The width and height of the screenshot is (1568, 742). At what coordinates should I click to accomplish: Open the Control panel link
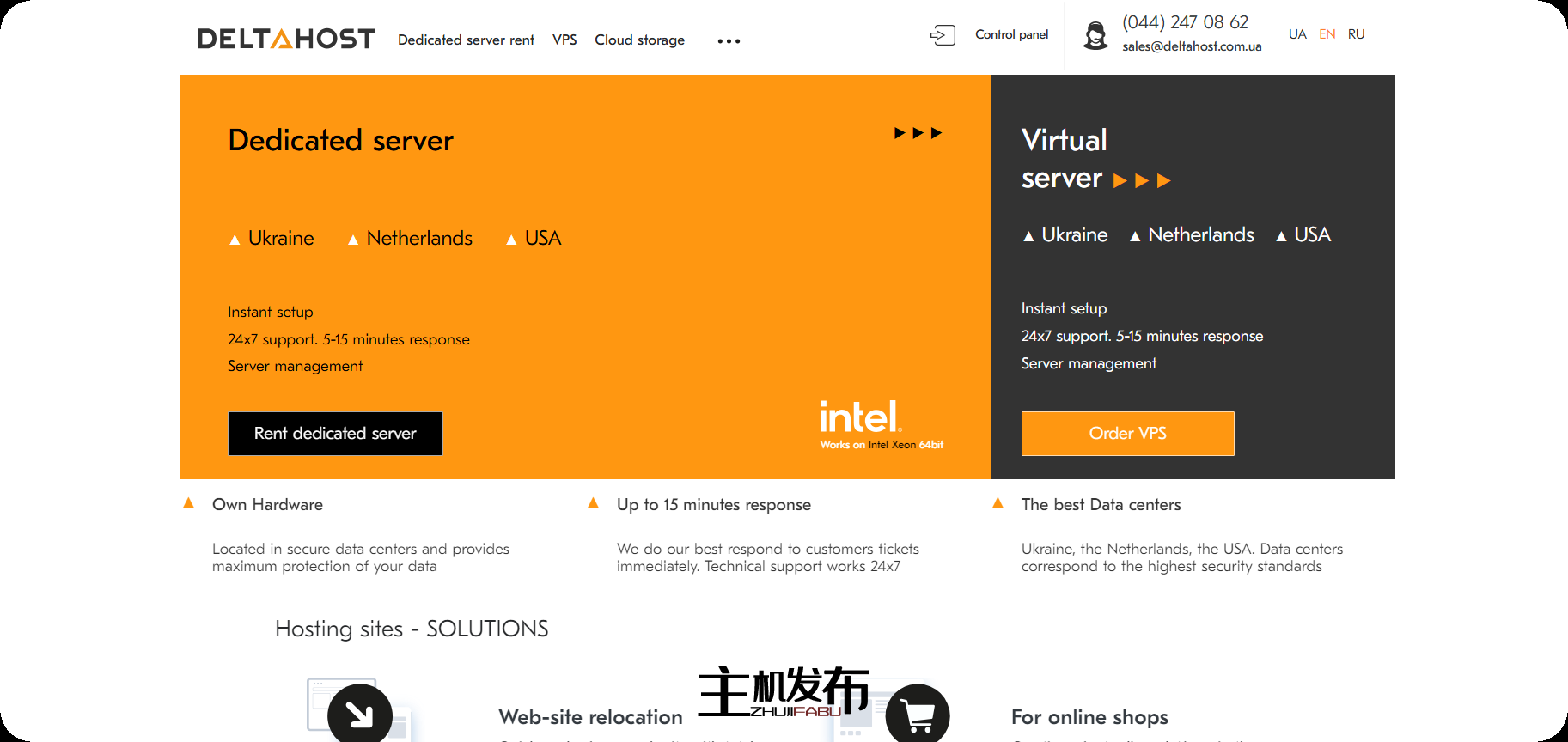(1011, 34)
